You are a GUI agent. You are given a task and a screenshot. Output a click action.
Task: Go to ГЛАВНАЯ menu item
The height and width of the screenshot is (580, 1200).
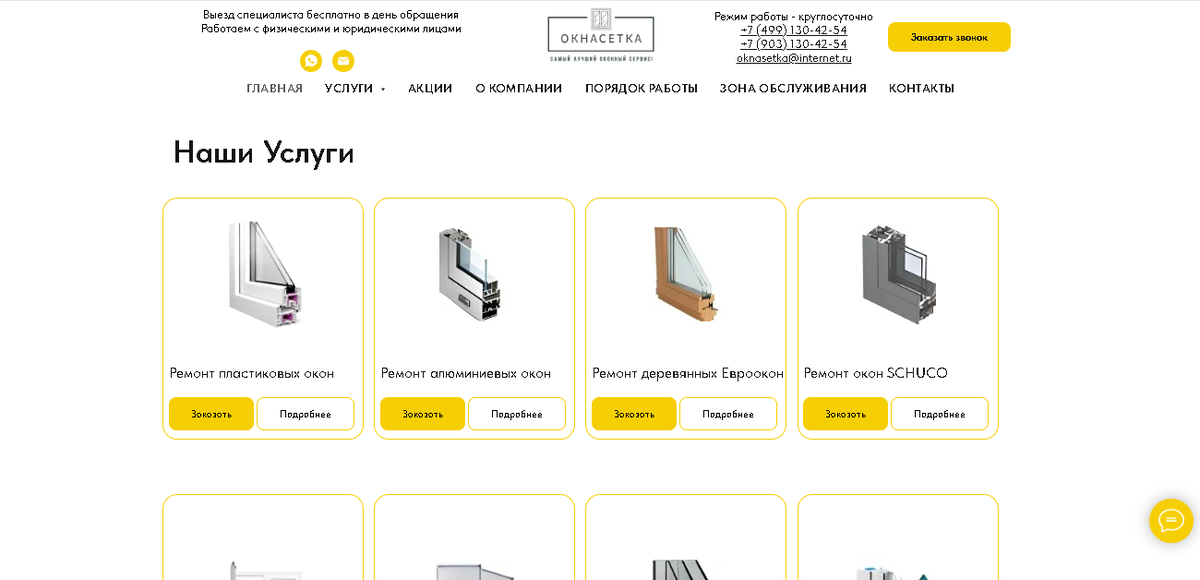[x=275, y=88]
